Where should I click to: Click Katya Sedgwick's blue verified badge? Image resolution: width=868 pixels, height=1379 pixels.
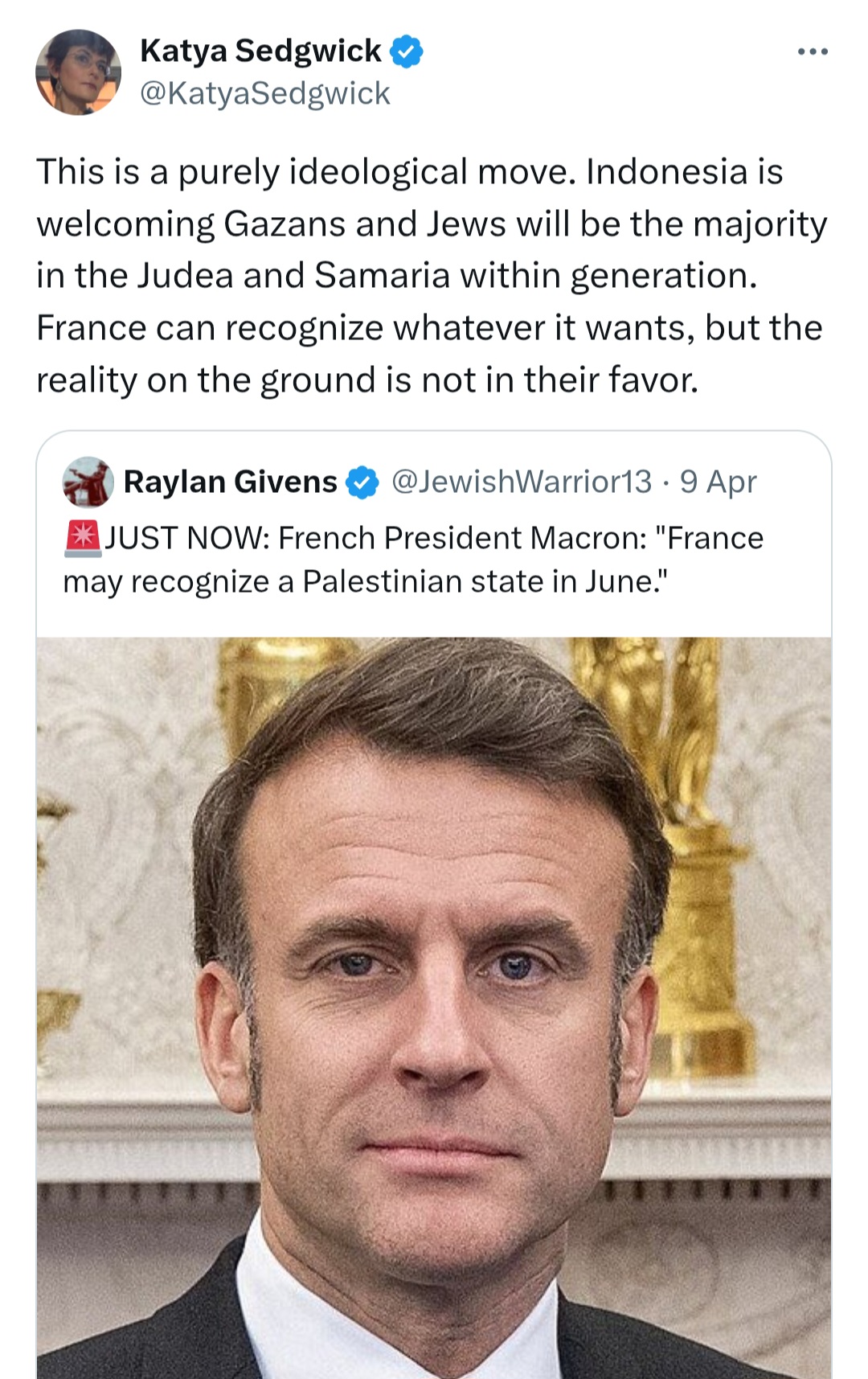tap(407, 51)
